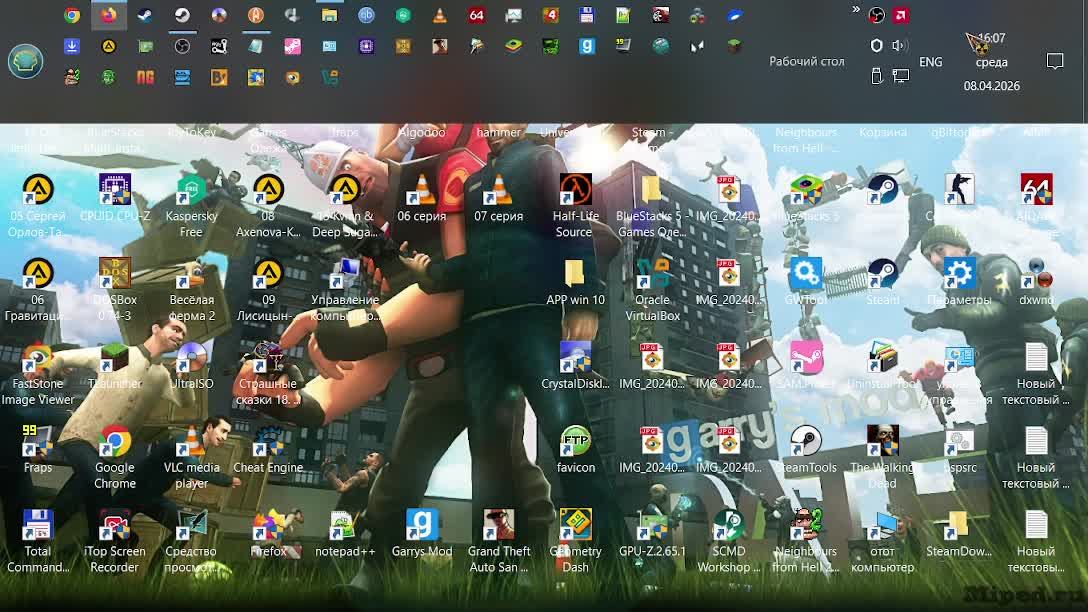
Task: Select the CrystalDiskInfo desktop shortcut
Action: (575, 366)
